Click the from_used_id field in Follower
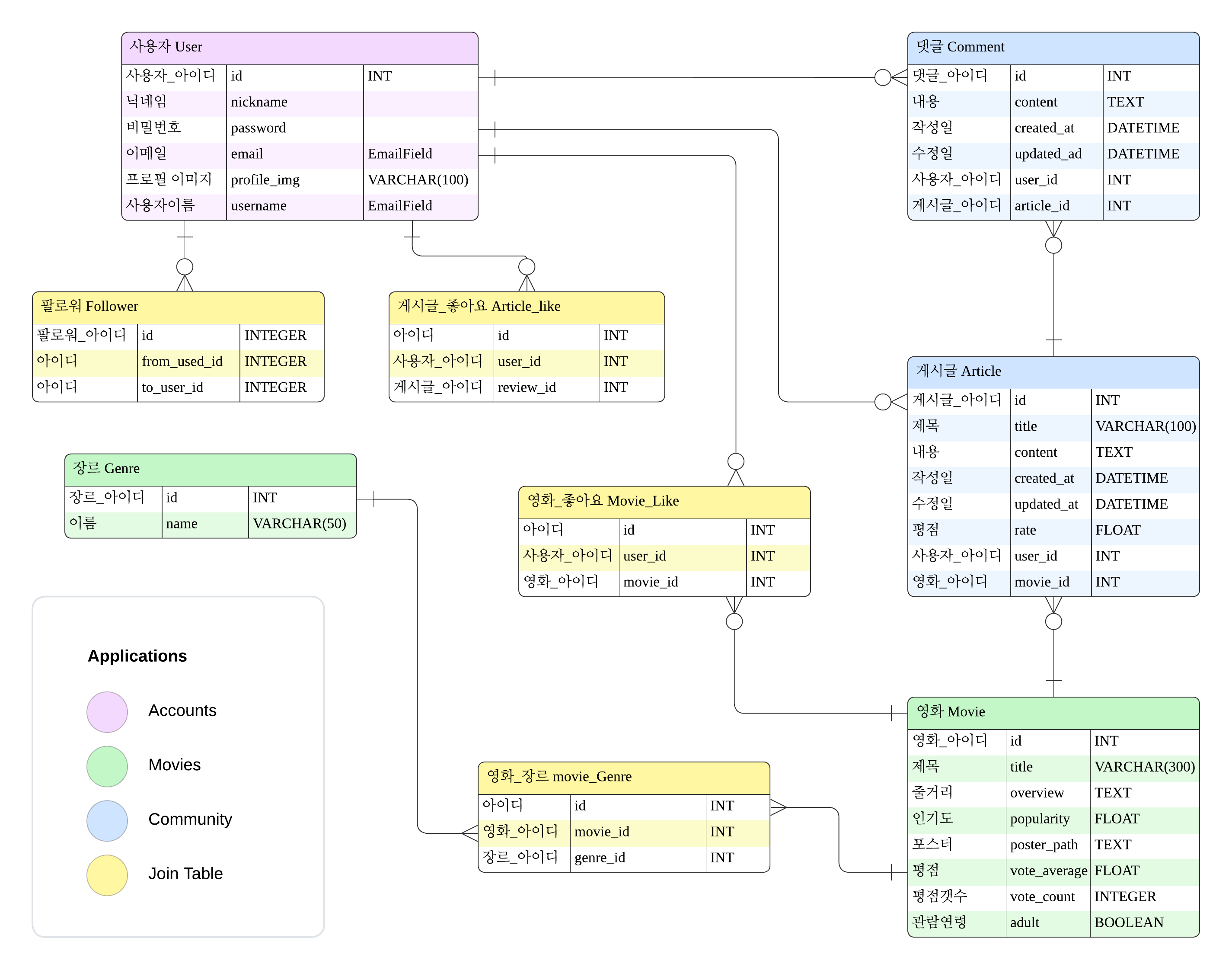 pyautogui.click(x=182, y=362)
